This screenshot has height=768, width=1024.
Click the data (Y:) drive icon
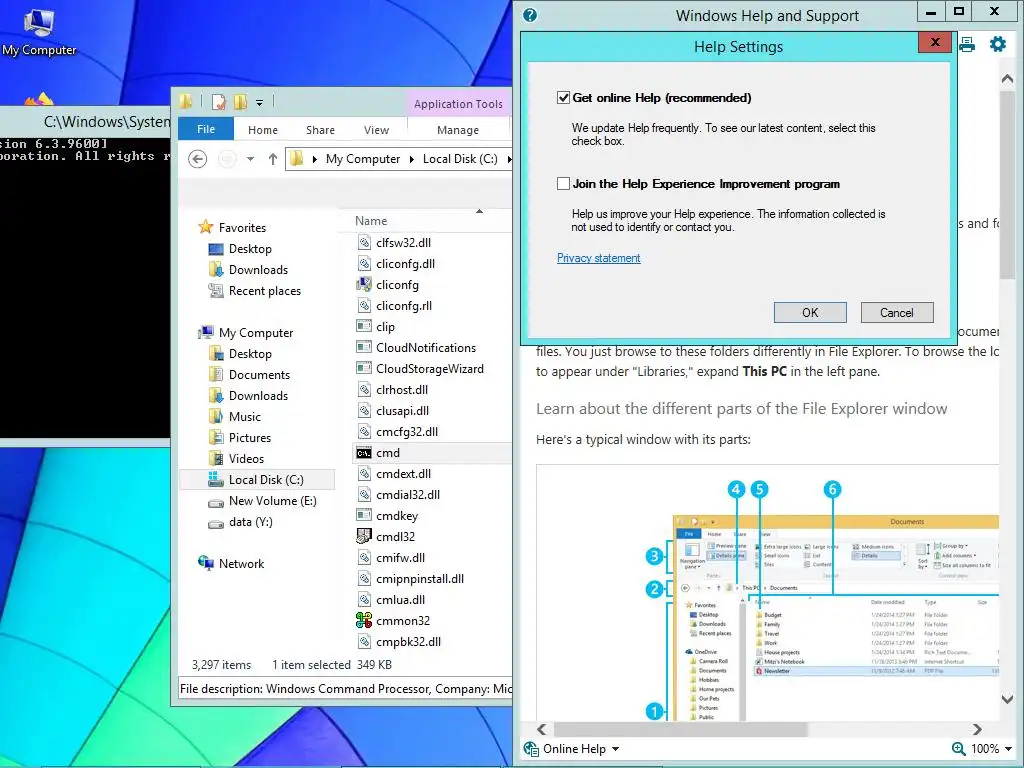click(x=216, y=523)
